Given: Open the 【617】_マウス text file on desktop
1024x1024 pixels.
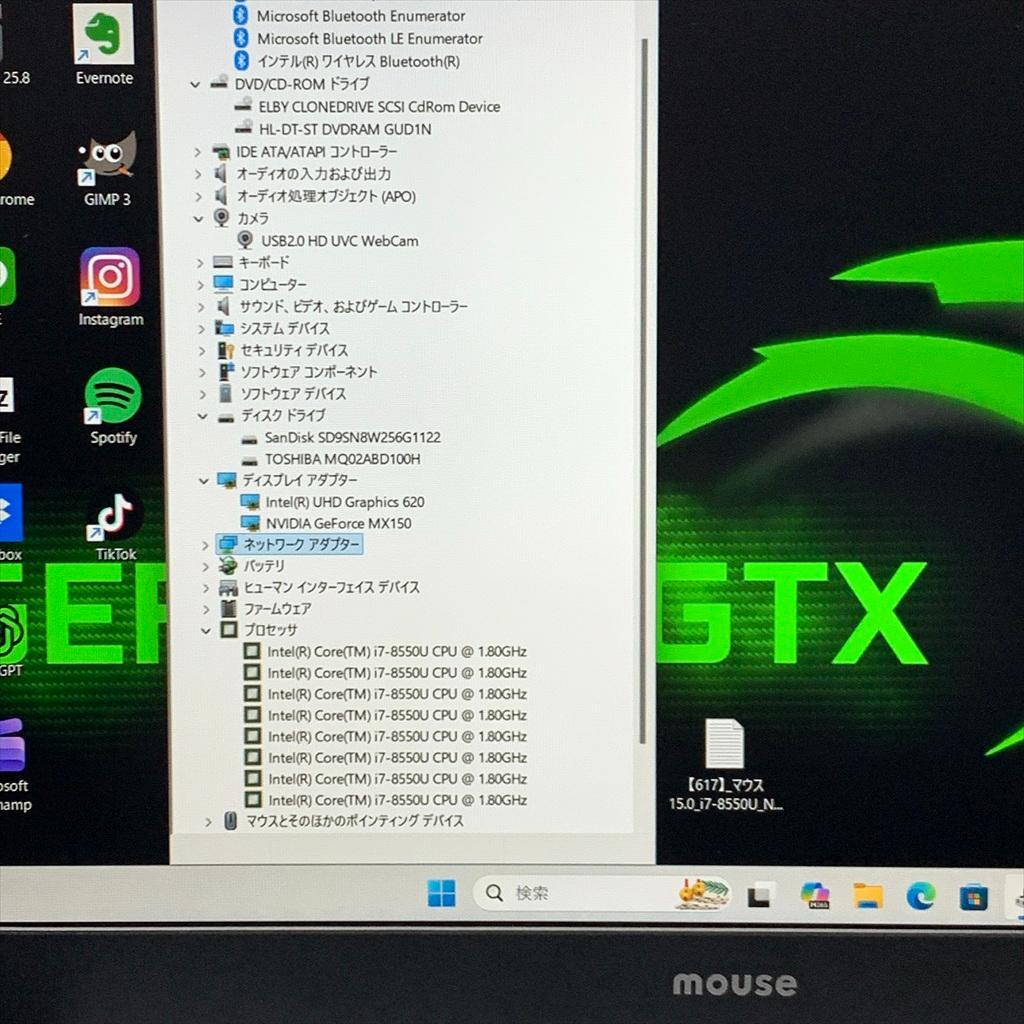Looking at the screenshot, I should (723, 745).
